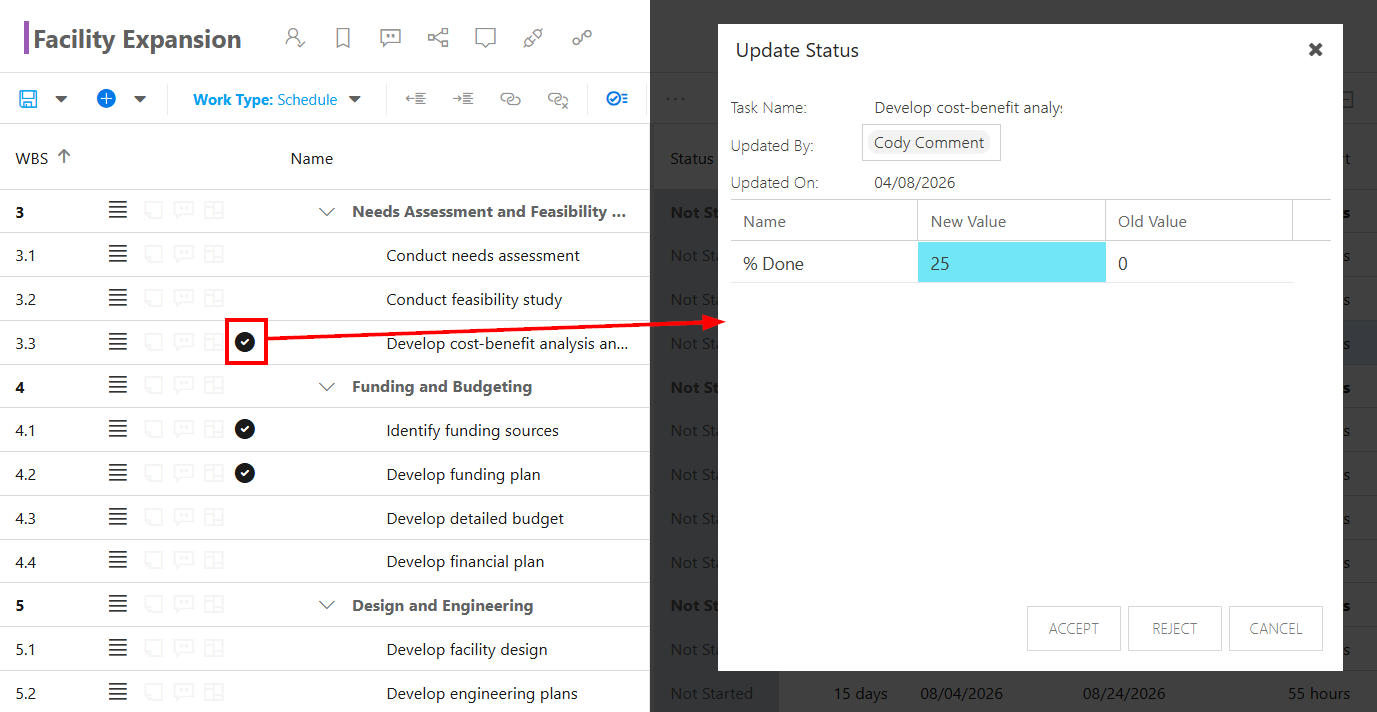Open pending update check icon on row 4.2
This screenshot has height=712, width=1377.
tap(245, 473)
